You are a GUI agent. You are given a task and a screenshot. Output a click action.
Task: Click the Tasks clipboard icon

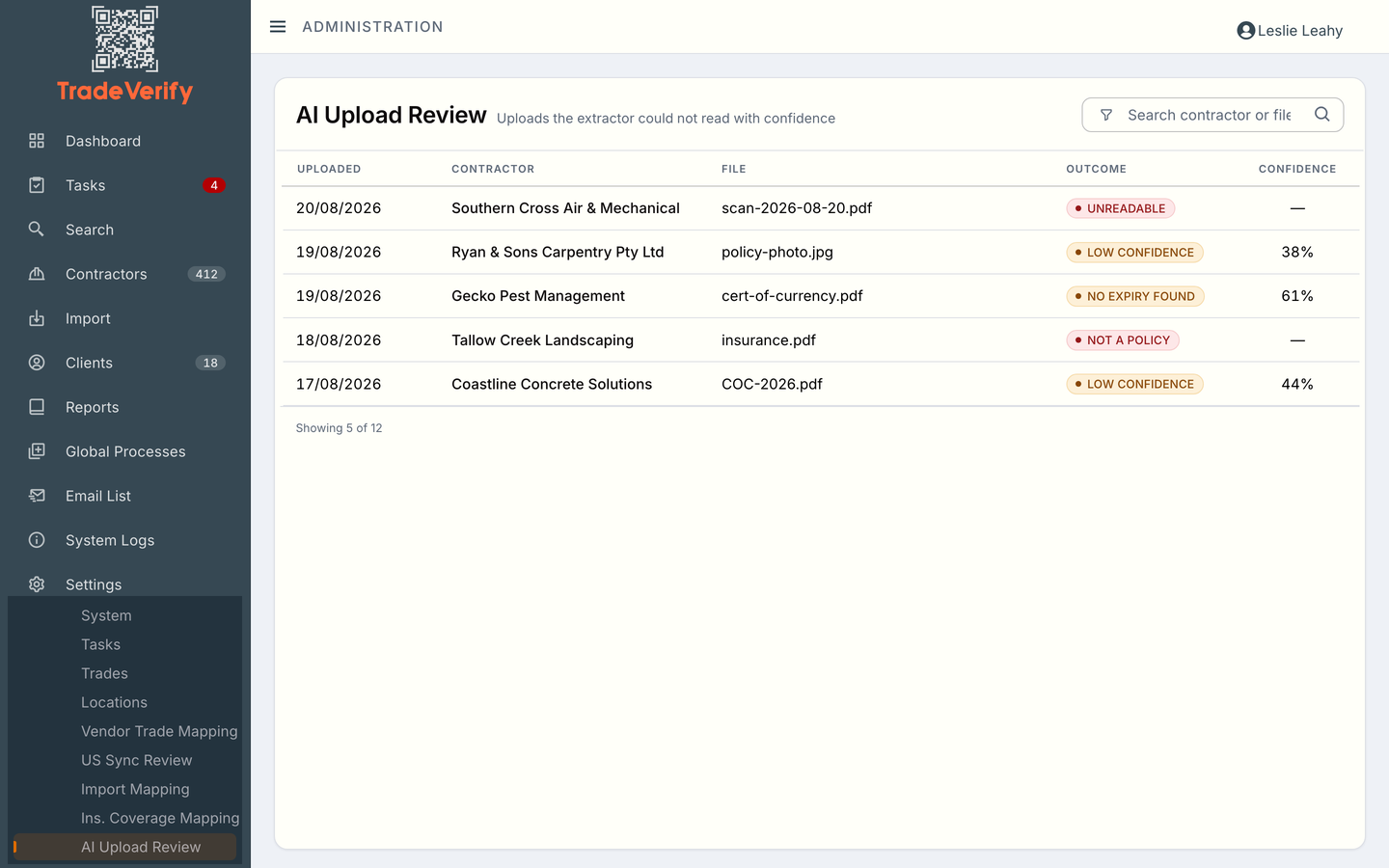click(x=37, y=185)
